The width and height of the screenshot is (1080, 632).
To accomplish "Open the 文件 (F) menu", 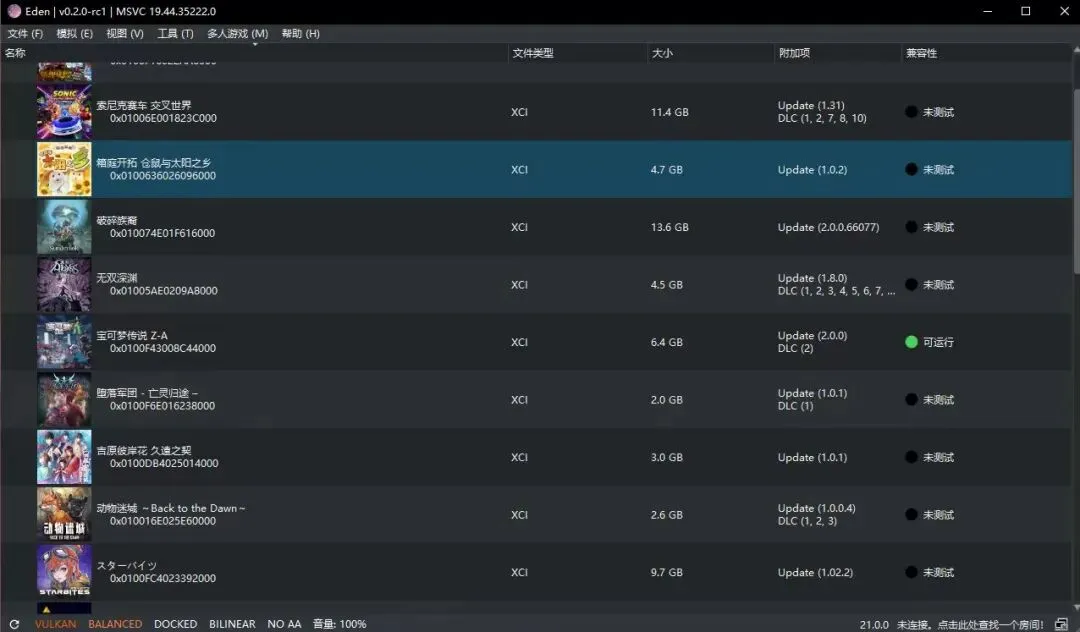I will click(x=25, y=33).
